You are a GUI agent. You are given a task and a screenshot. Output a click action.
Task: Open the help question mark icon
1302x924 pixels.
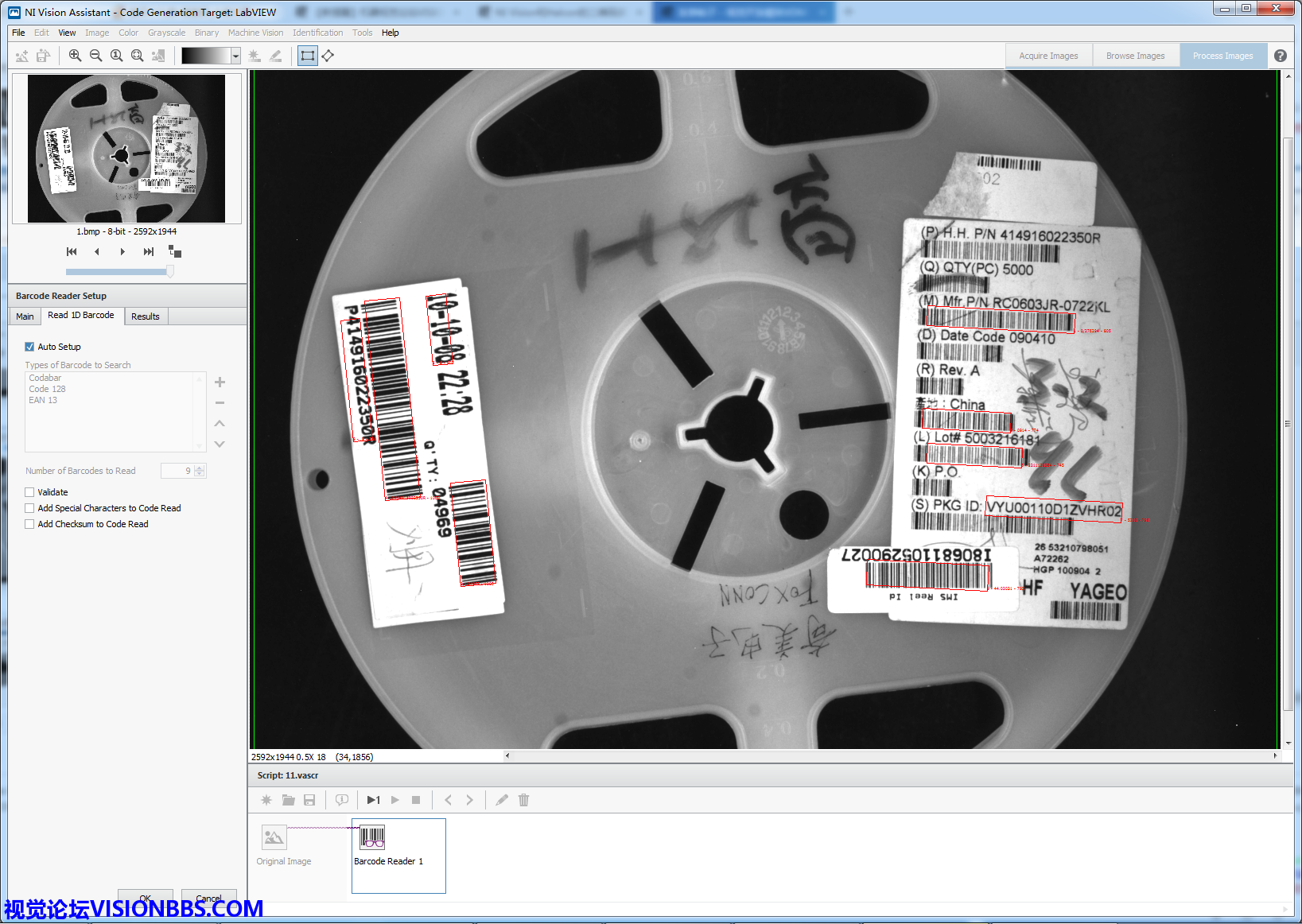[1280, 56]
